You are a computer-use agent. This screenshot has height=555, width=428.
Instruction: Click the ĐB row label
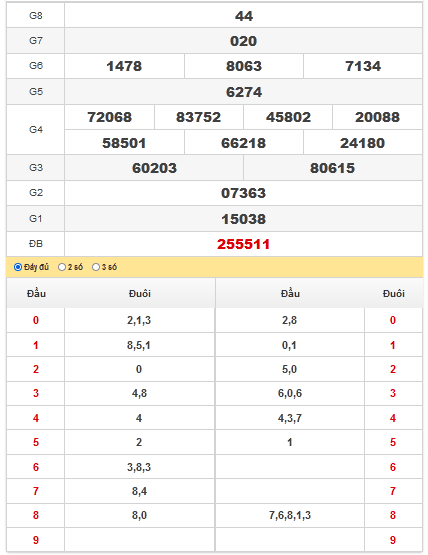pos(36,244)
